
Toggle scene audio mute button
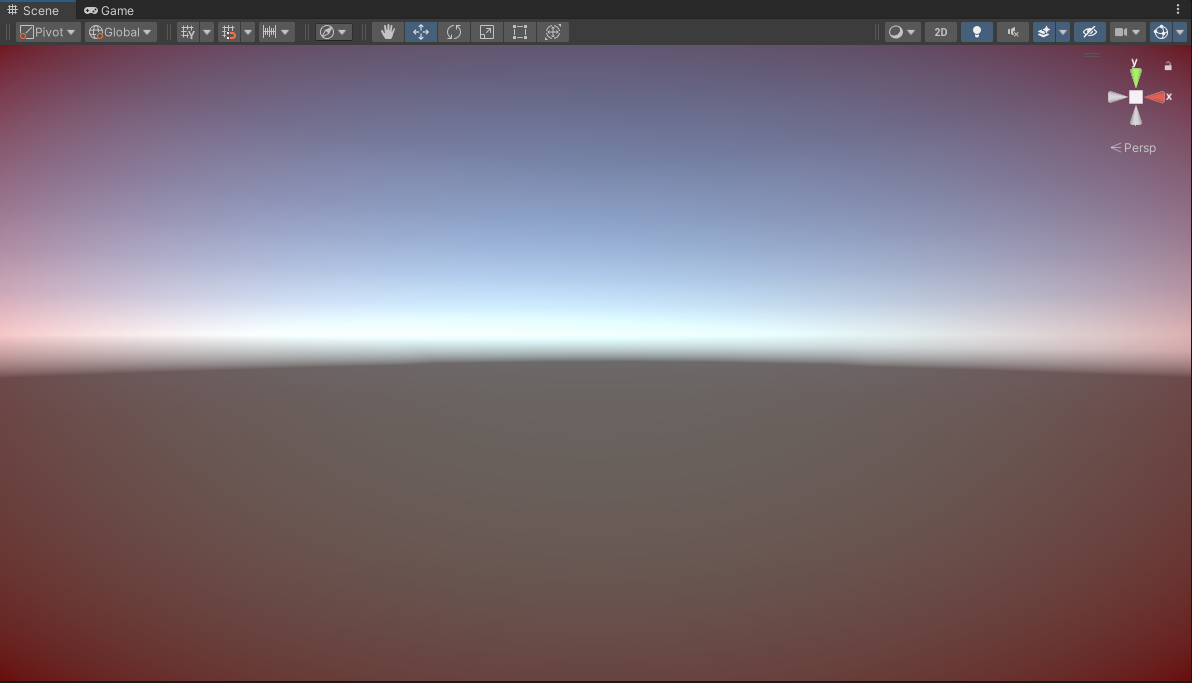click(1012, 32)
